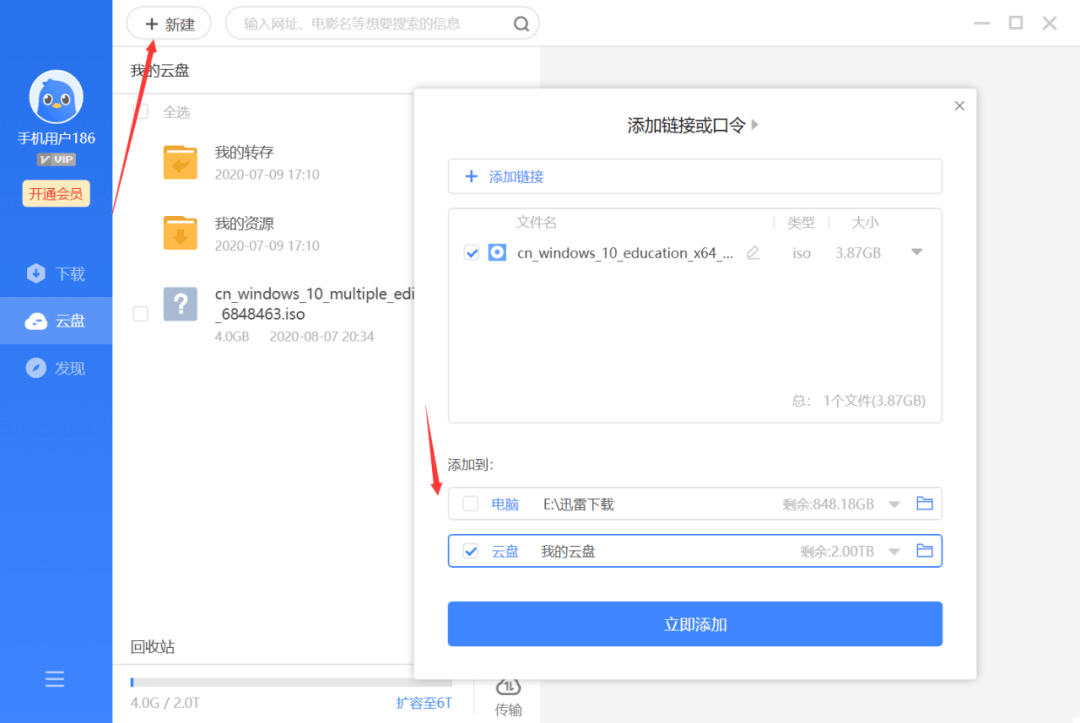Click the magnifier icon in the search bar

click(x=521, y=23)
